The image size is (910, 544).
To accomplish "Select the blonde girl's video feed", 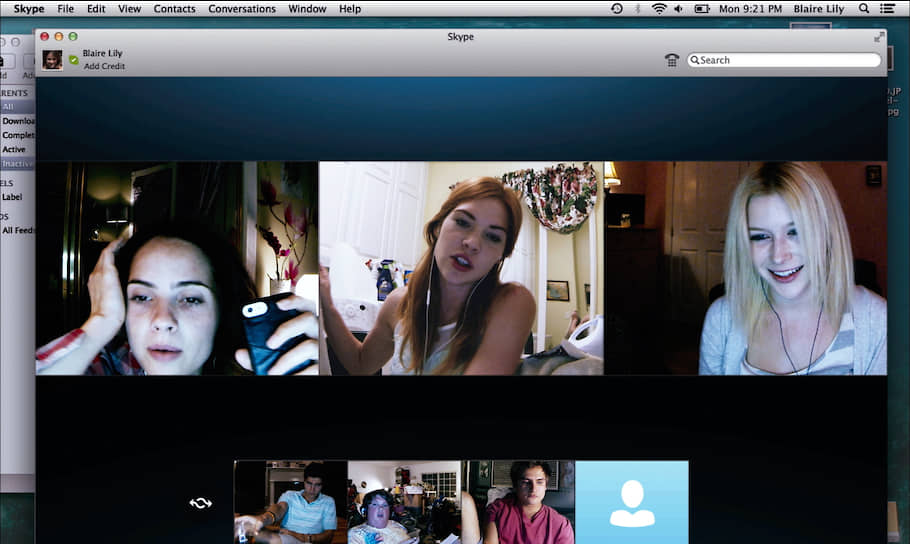I will click(x=746, y=268).
